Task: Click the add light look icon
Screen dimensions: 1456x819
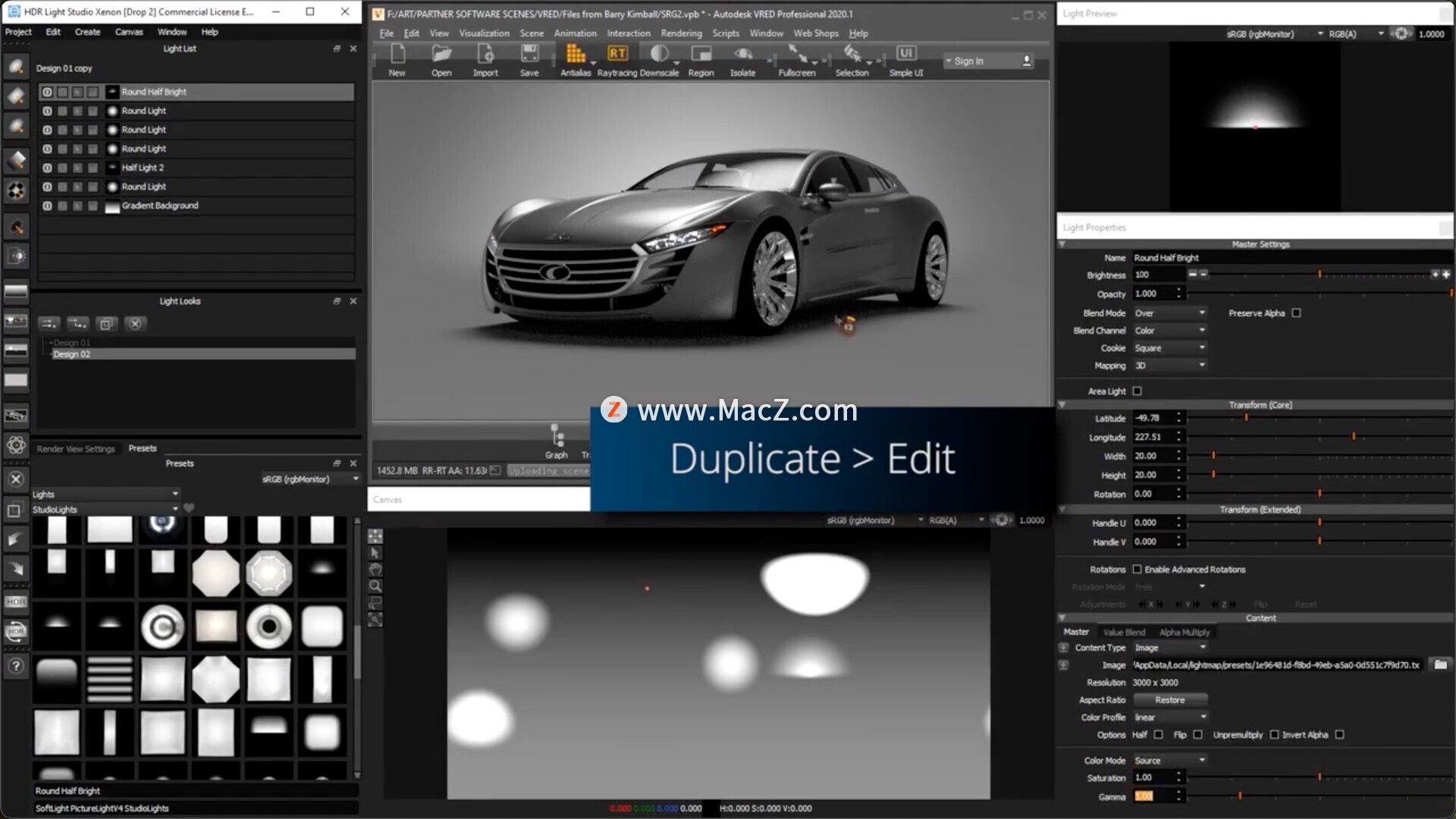Action: [x=49, y=324]
